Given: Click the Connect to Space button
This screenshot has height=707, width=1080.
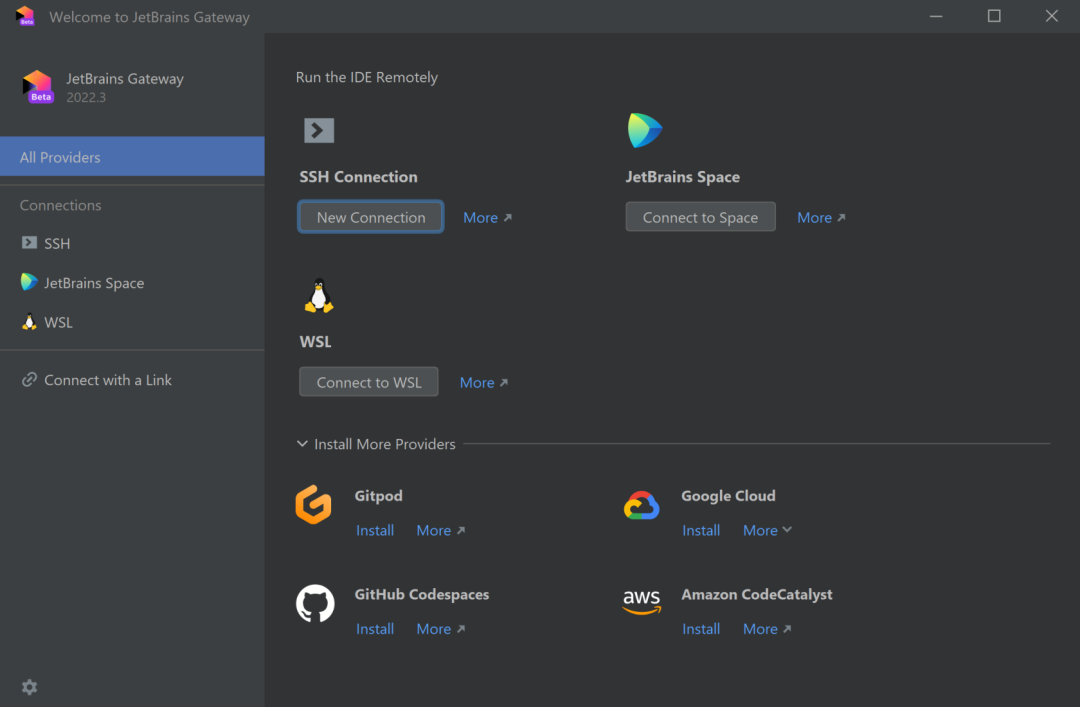Looking at the screenshot, I should pos(700,217).
